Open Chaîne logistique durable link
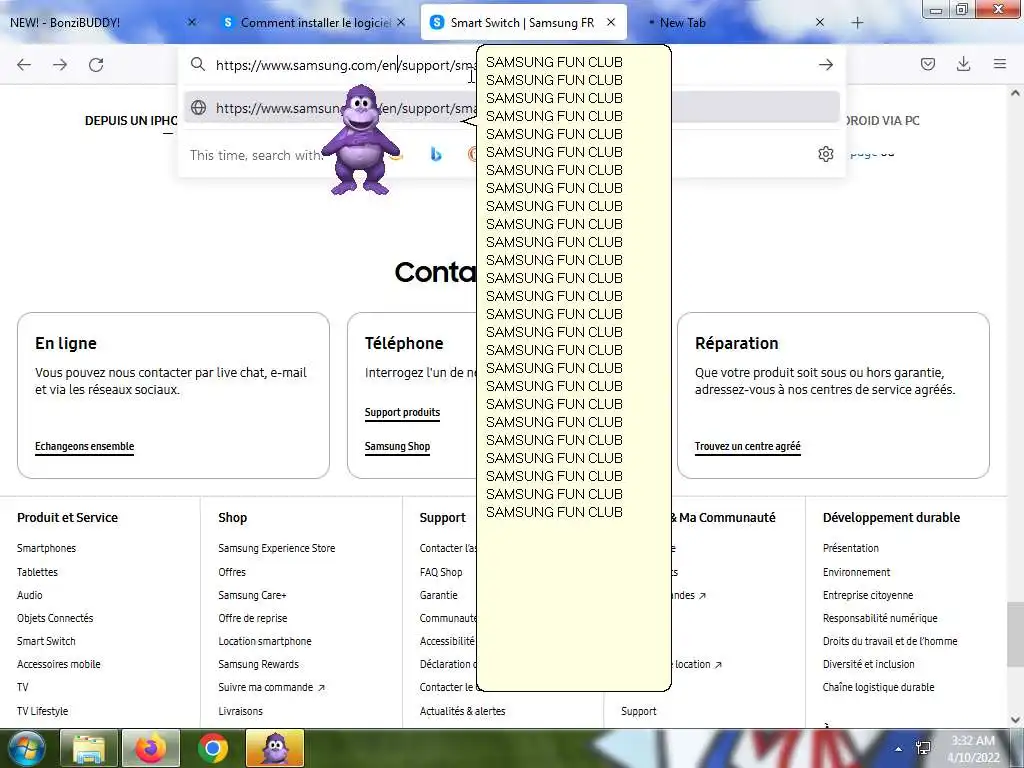Image resolution: width=1024 pixels, height=768 pixels. 878,688
